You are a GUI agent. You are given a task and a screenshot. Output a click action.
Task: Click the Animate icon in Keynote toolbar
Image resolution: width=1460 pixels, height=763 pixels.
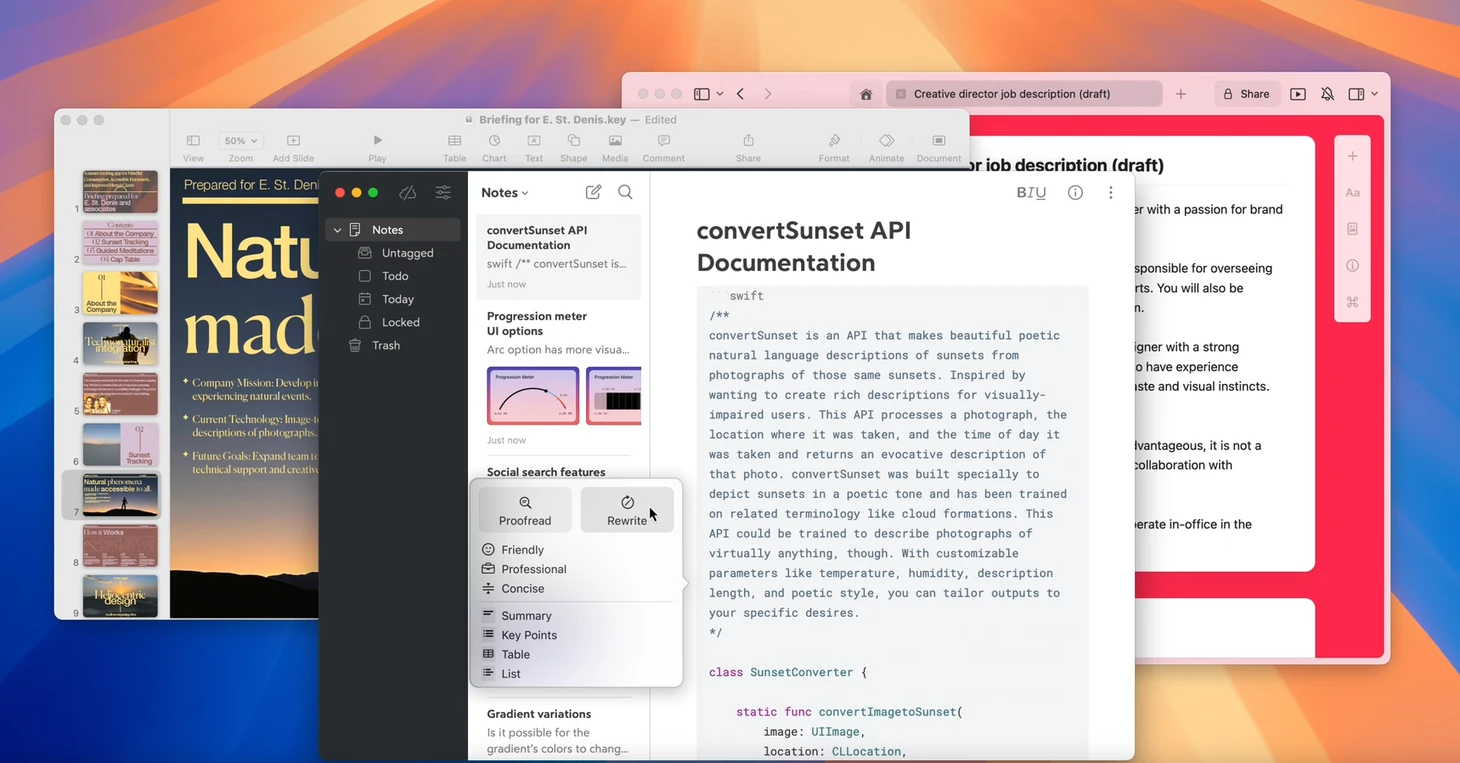click(886, 141)
